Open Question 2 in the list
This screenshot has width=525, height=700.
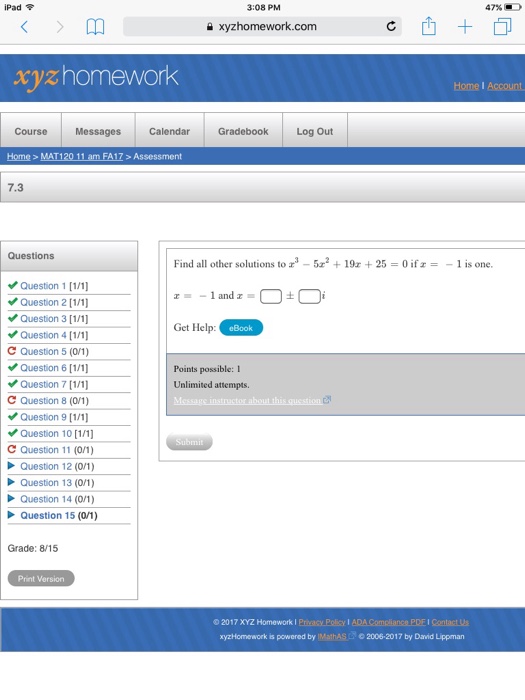point(43,302)
